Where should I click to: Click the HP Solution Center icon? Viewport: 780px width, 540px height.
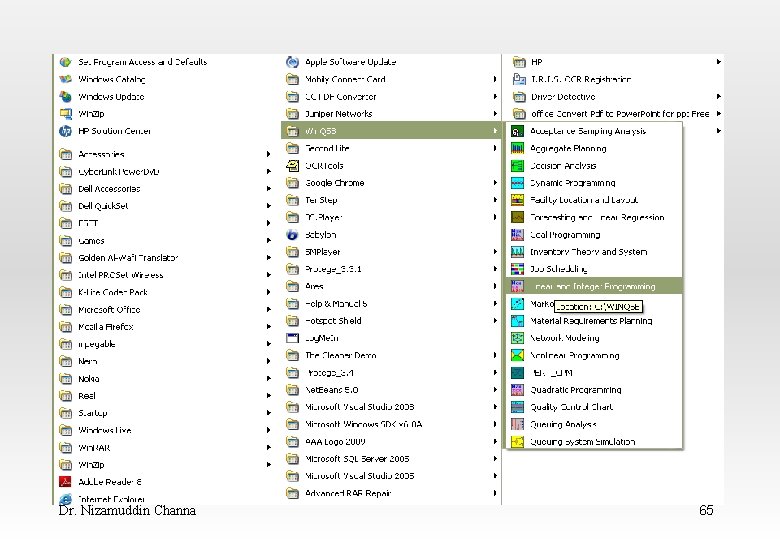66,131
